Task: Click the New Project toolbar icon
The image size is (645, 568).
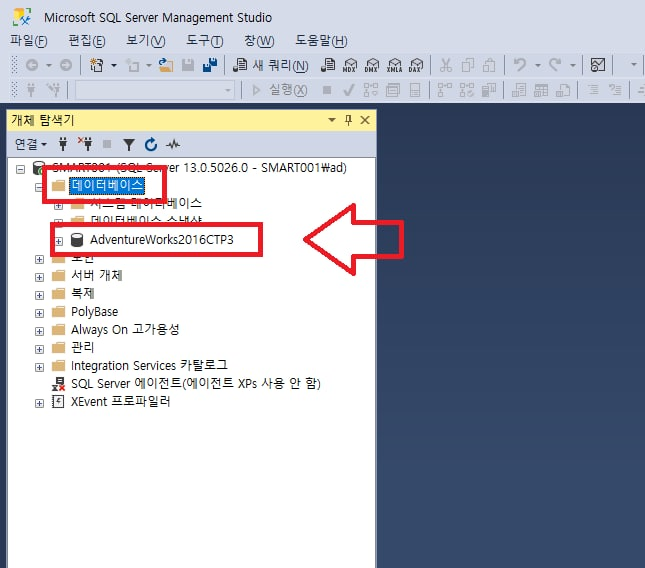Action: [x=97, y=65]
